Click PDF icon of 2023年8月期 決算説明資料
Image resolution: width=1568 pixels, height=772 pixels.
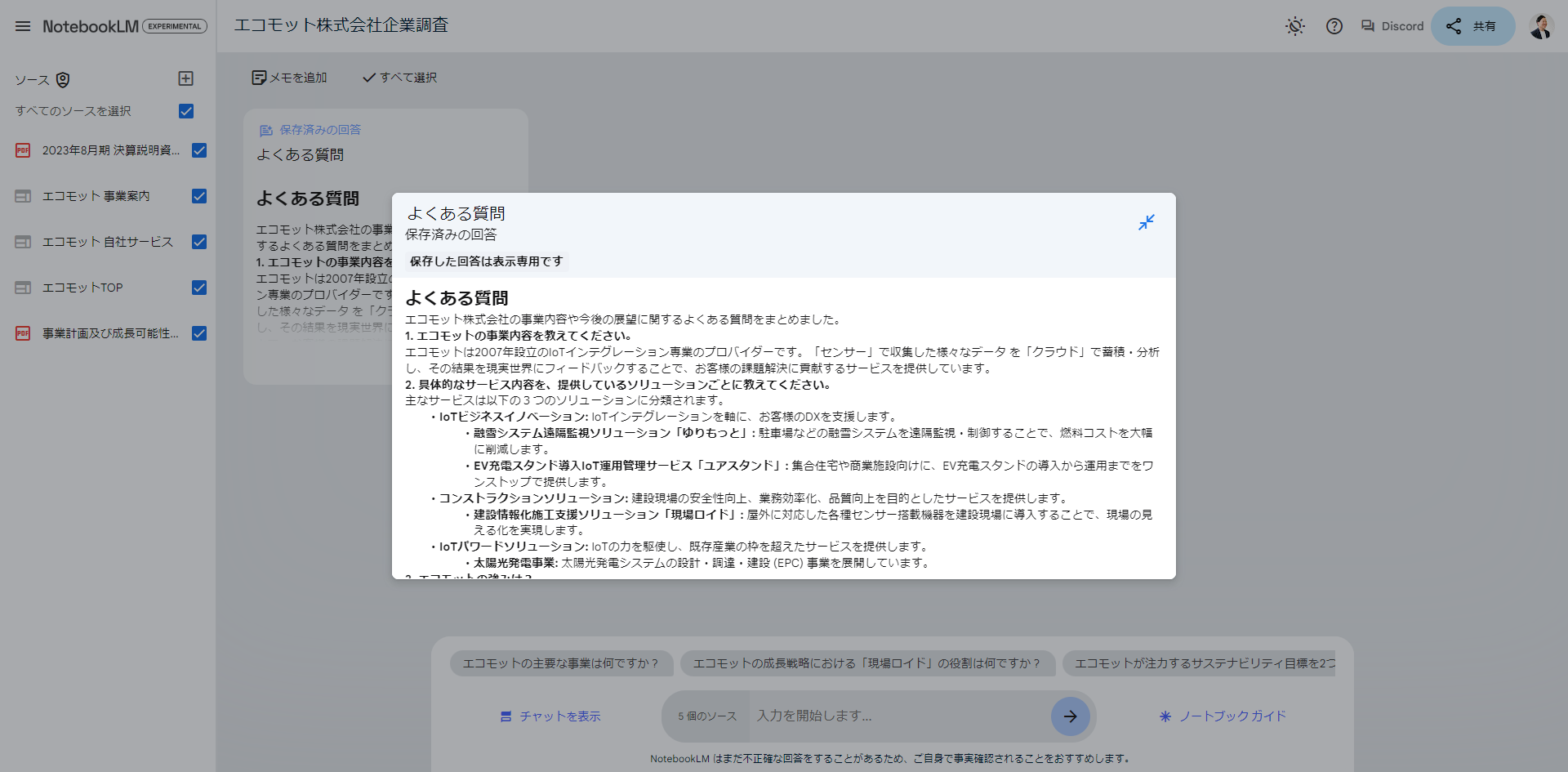click(x=23, y=150)
